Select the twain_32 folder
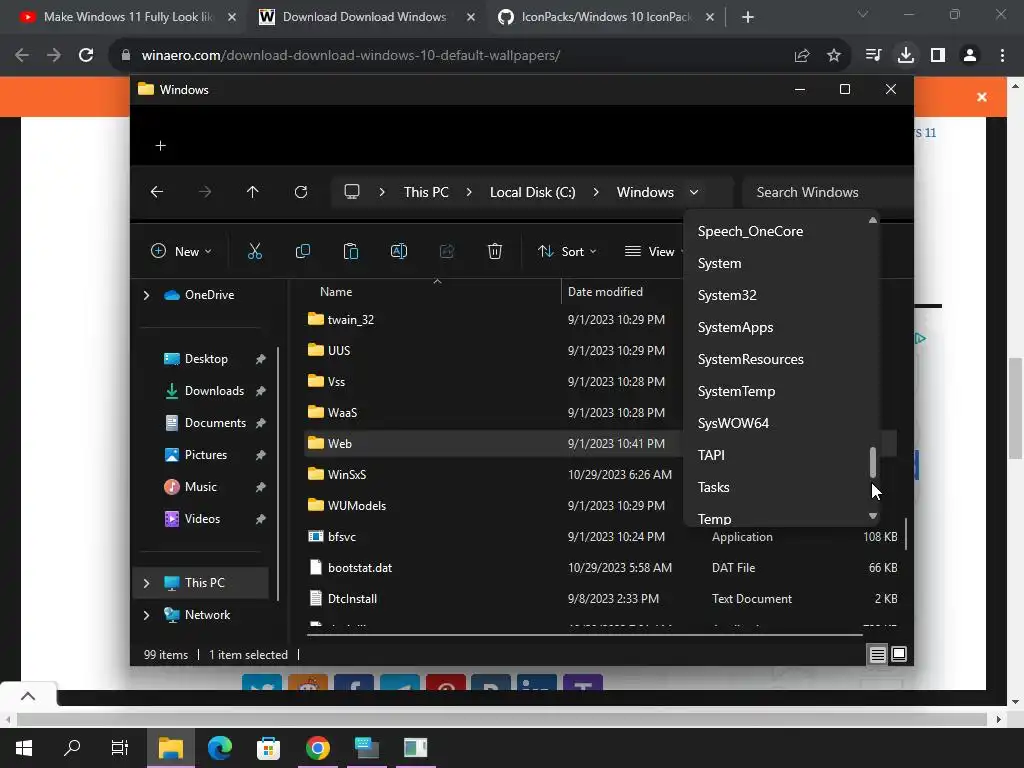 [351, 319]
